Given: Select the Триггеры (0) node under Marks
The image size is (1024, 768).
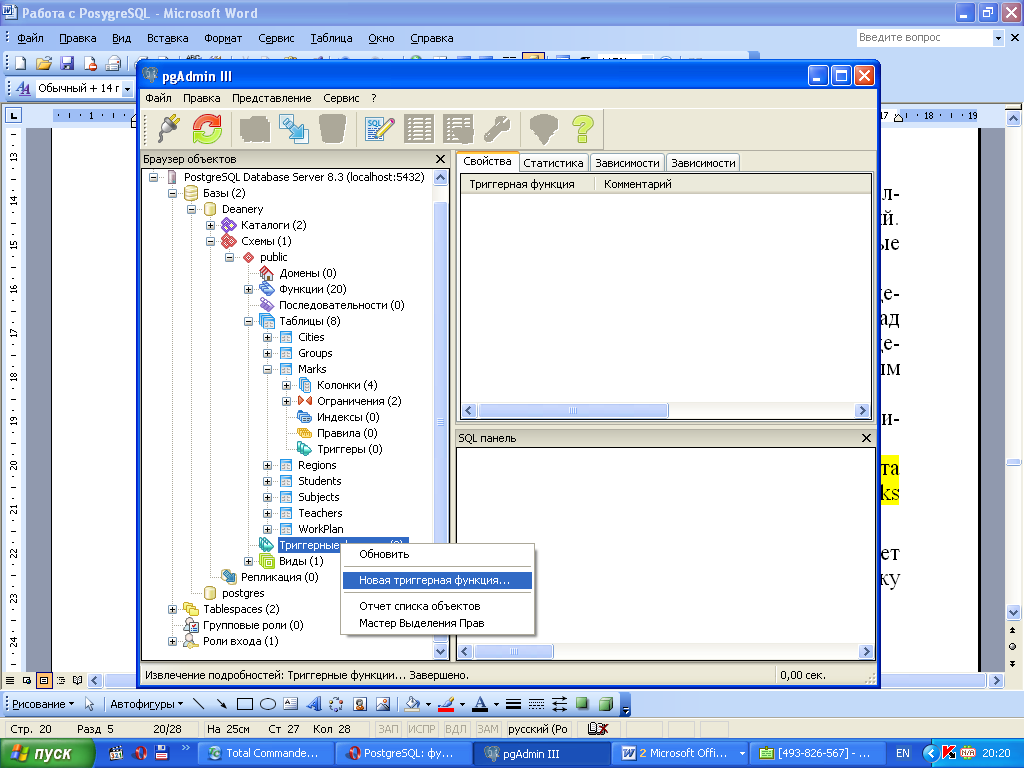Looking at the screenshot, I should coord(349,449).
